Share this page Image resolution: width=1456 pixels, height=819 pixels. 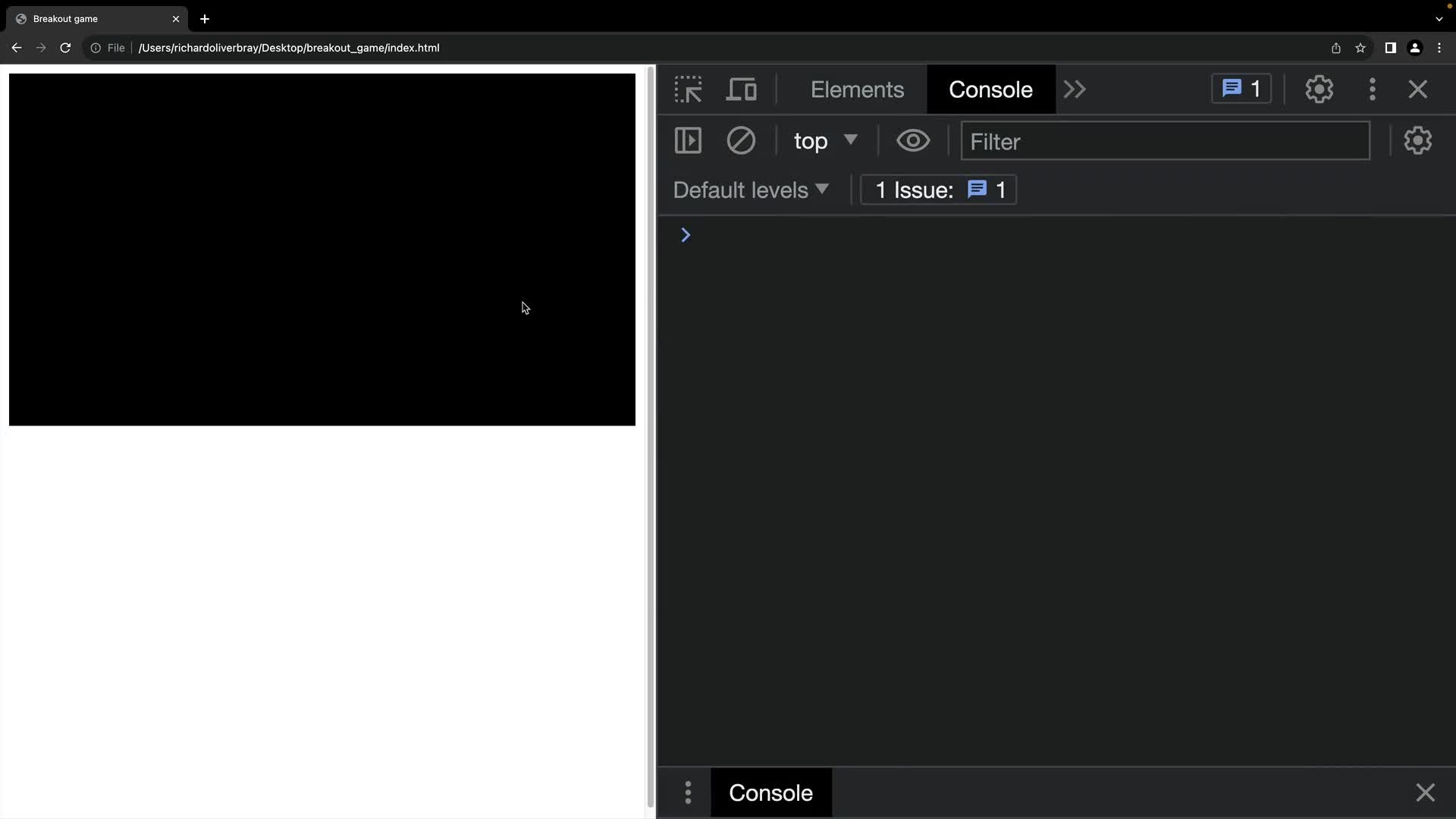tap(1336, 48)
